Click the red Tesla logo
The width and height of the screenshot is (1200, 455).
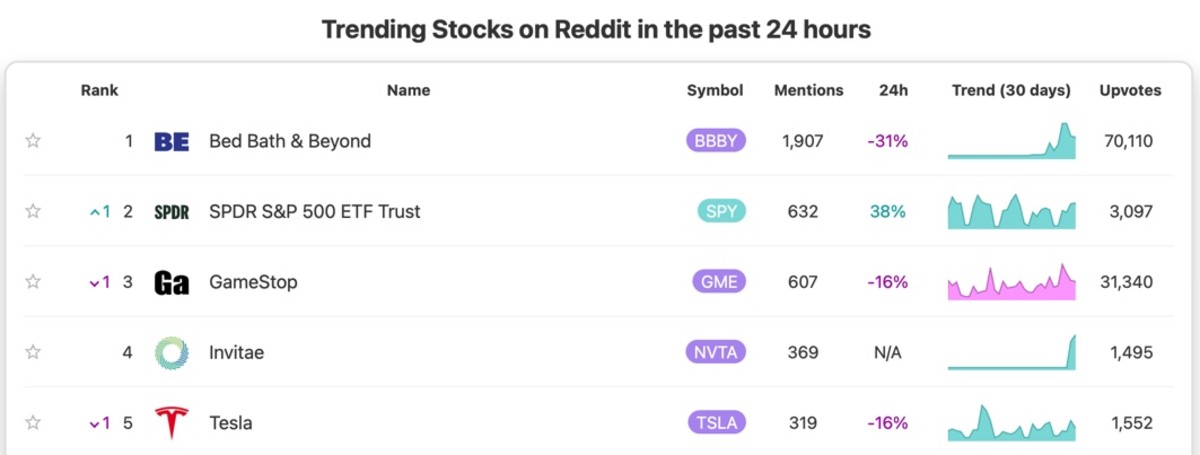pyautogui.click(x=172, y=423)
